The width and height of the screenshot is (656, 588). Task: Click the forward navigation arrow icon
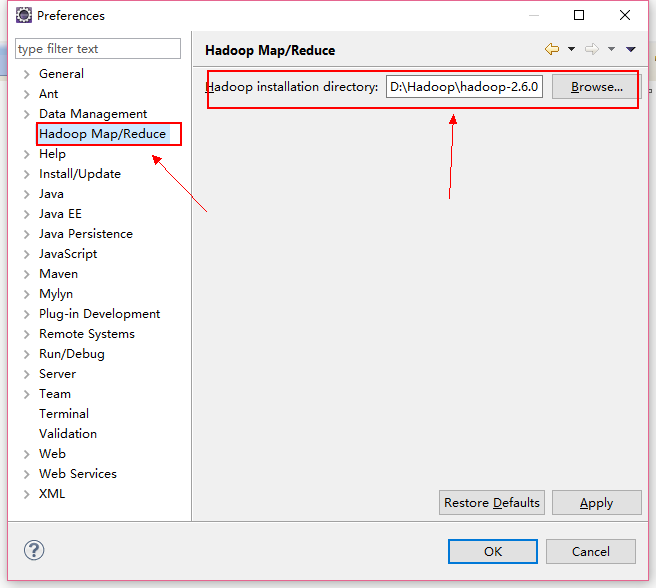click(x=592, y=49)
